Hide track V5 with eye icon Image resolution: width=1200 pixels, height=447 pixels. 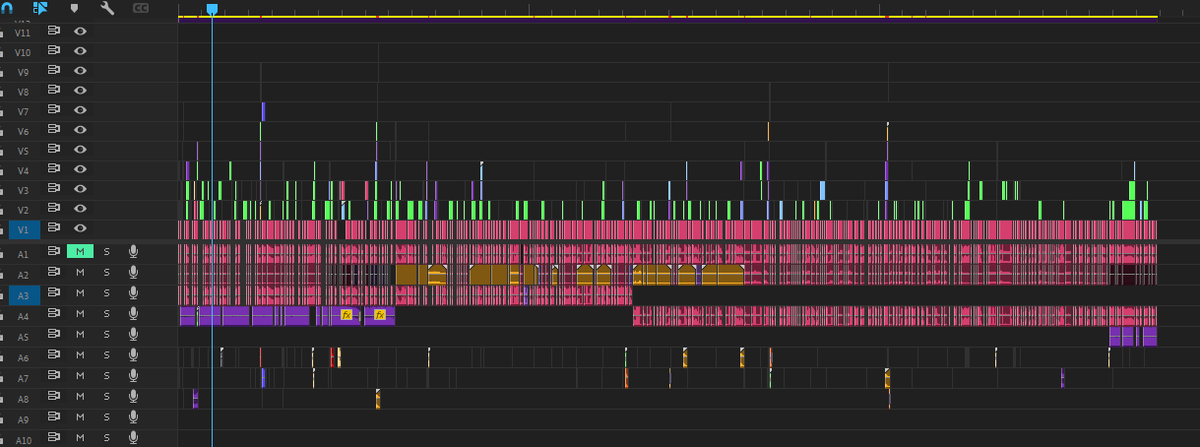(80, 149)
